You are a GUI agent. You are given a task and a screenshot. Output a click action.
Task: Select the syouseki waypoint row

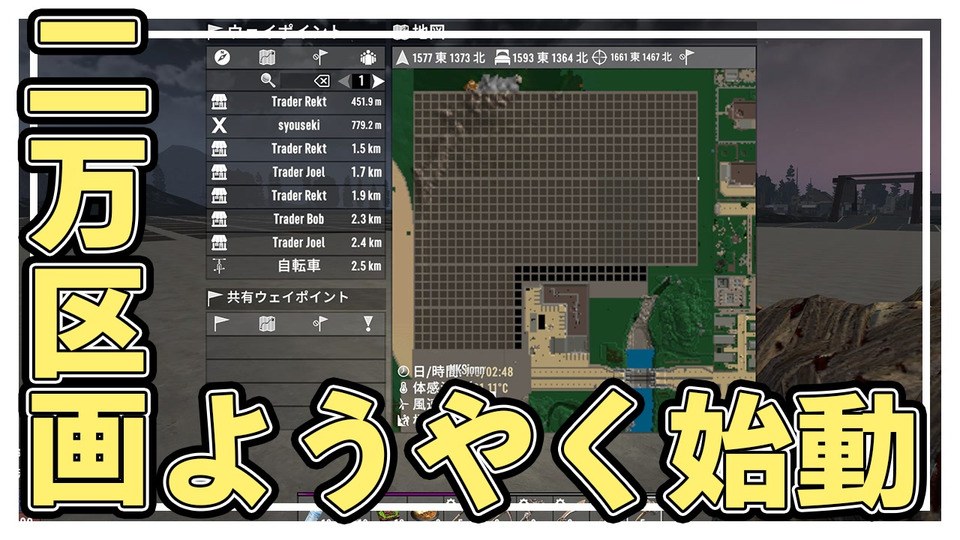pyautogui.click(x=296, y=126)
